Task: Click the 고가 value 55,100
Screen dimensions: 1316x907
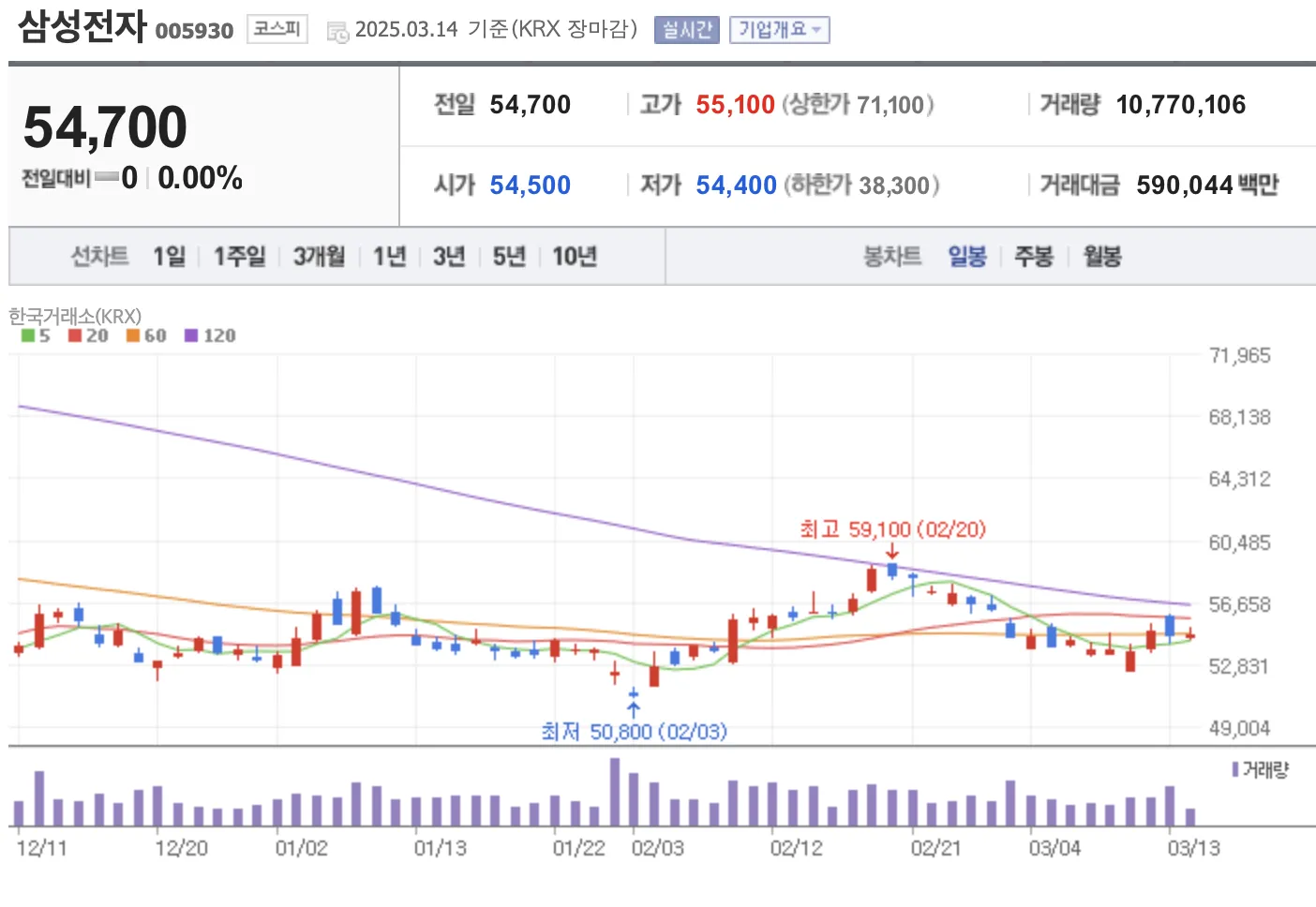Action: pyautogui.click(x=735, y=104)
